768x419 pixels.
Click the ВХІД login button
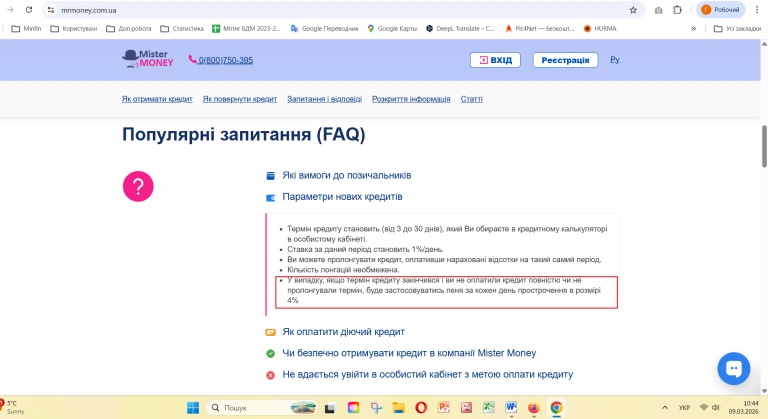(x=495, y=60)
